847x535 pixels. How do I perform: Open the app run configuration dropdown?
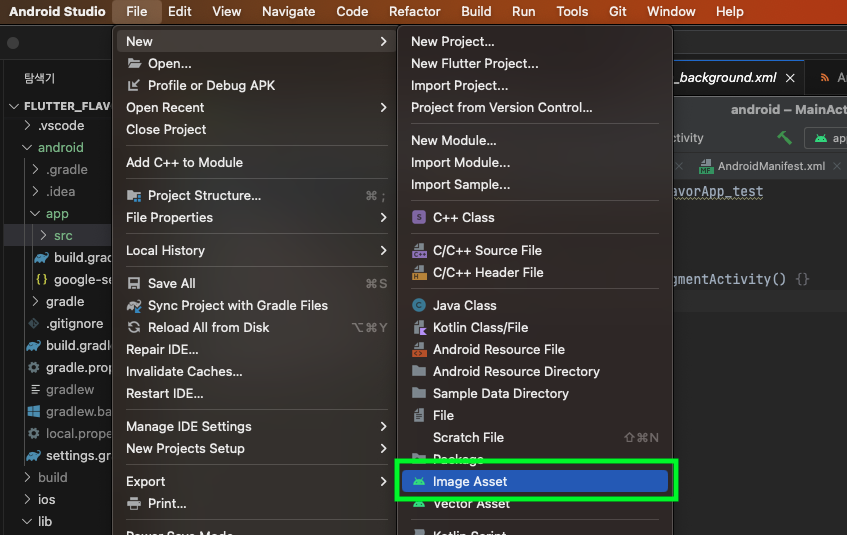(x=826, y=138)
